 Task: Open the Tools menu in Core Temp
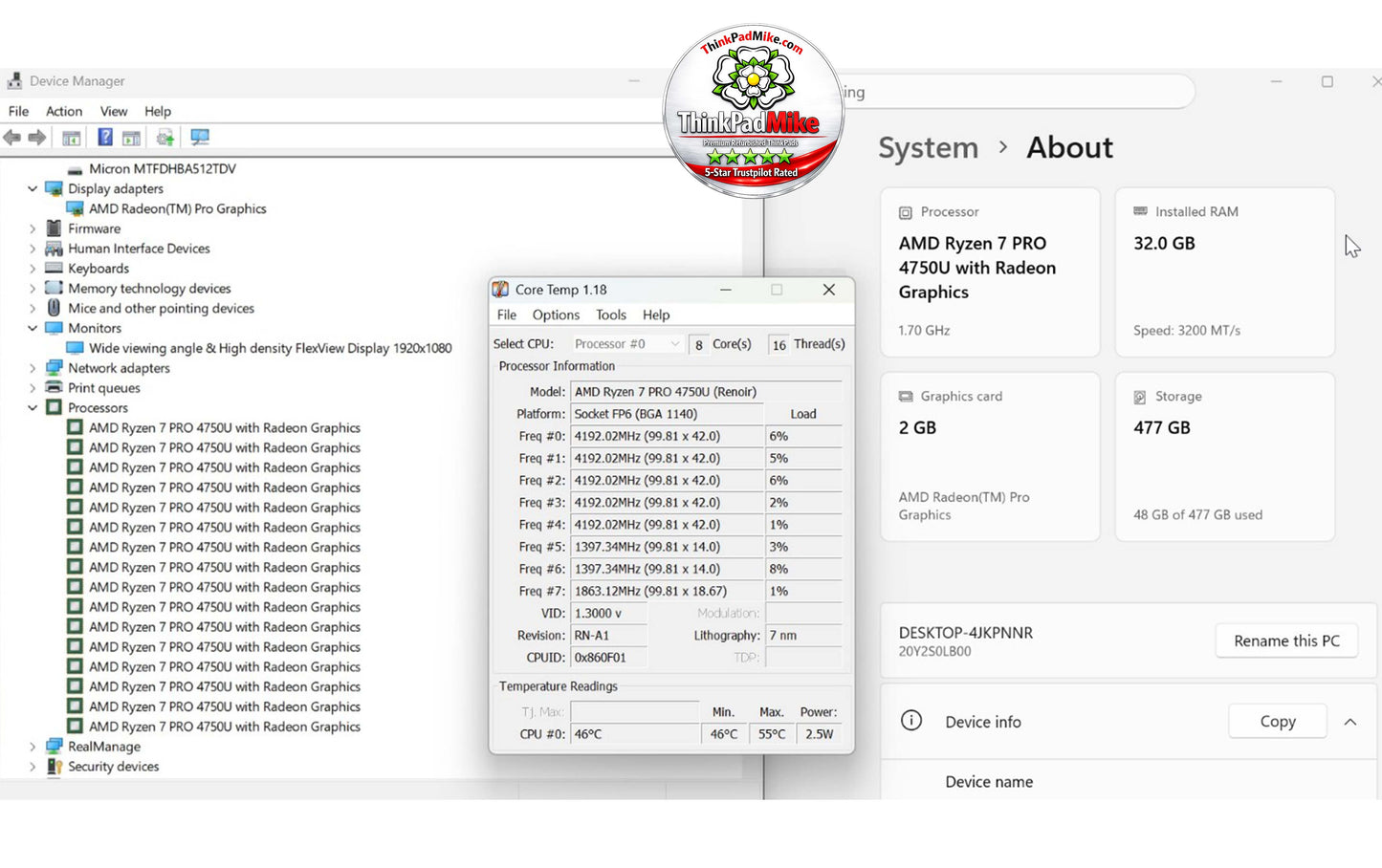click(x=611, y=315)
